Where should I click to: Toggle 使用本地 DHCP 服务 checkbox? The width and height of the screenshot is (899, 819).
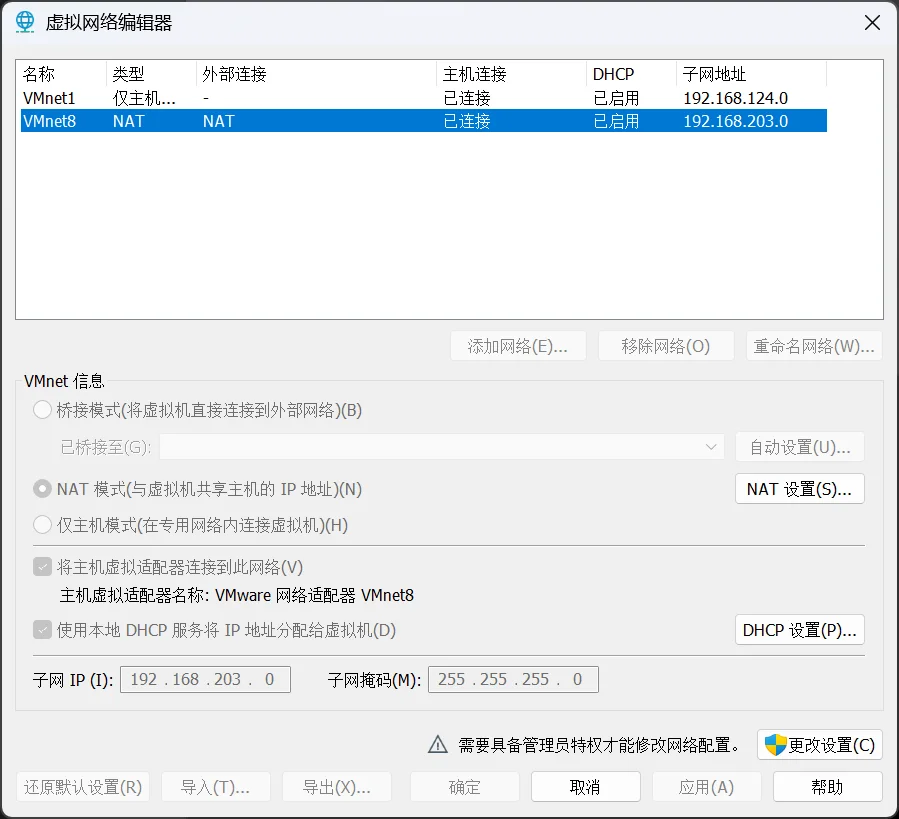pyautogui.click(x=42, y=630)
